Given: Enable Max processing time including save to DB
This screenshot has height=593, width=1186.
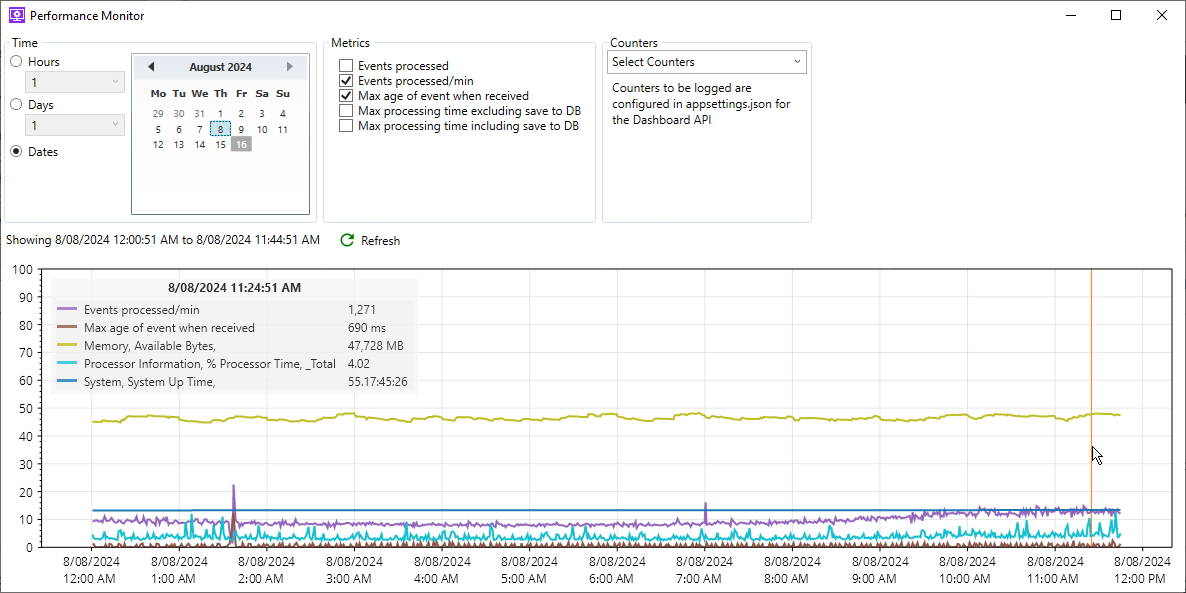Looking at the screenshot, I should 347,126.
